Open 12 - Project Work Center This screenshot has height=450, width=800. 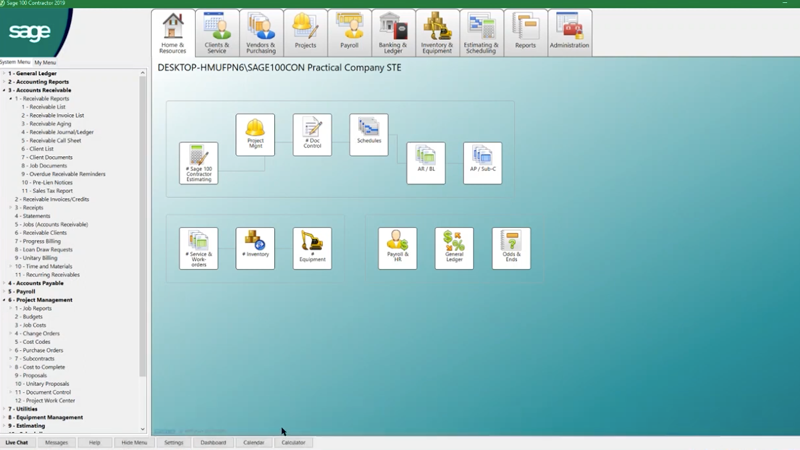(x=45, y=401)
